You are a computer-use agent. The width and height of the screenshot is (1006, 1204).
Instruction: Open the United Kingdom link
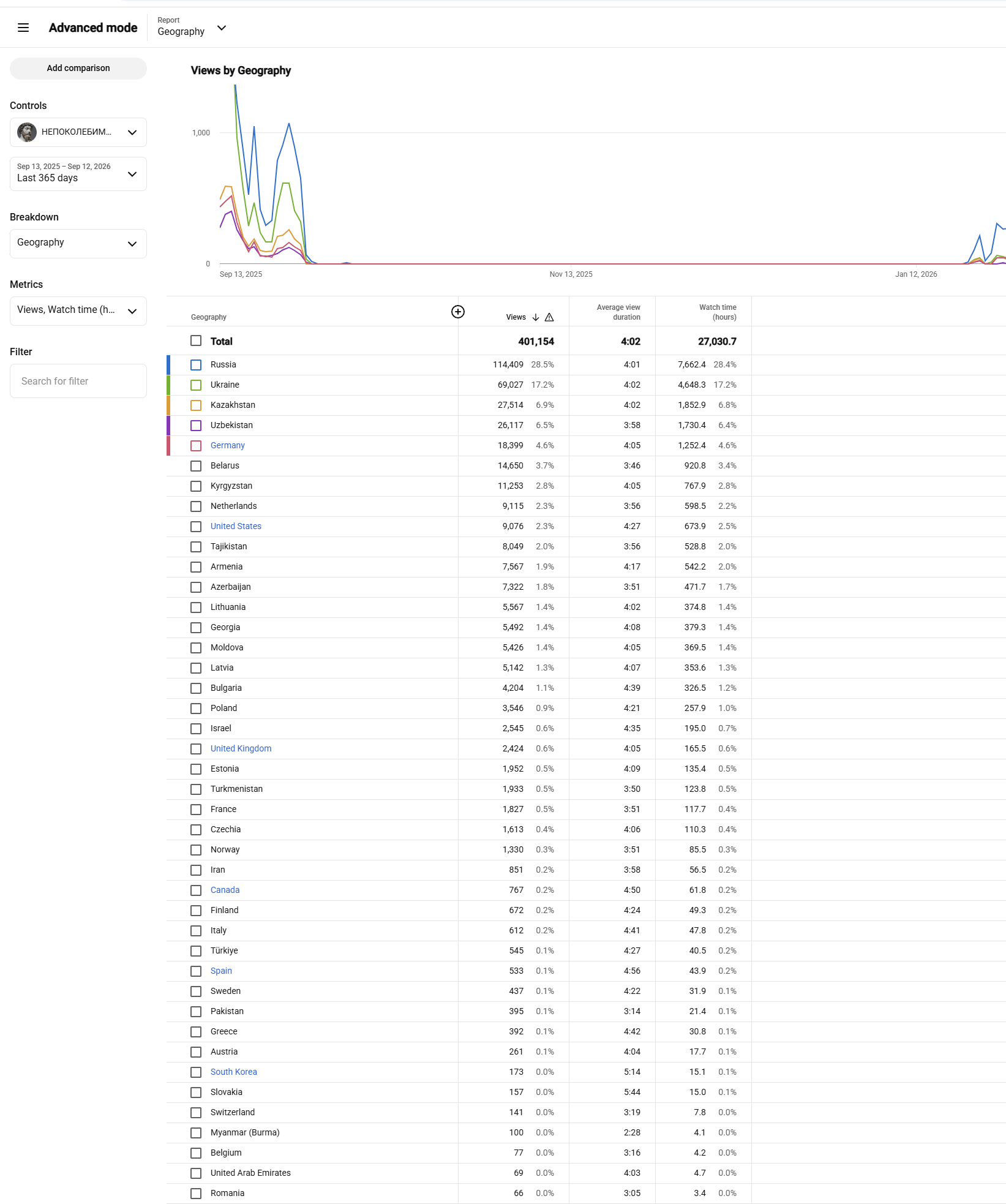(x=241, y=748)
